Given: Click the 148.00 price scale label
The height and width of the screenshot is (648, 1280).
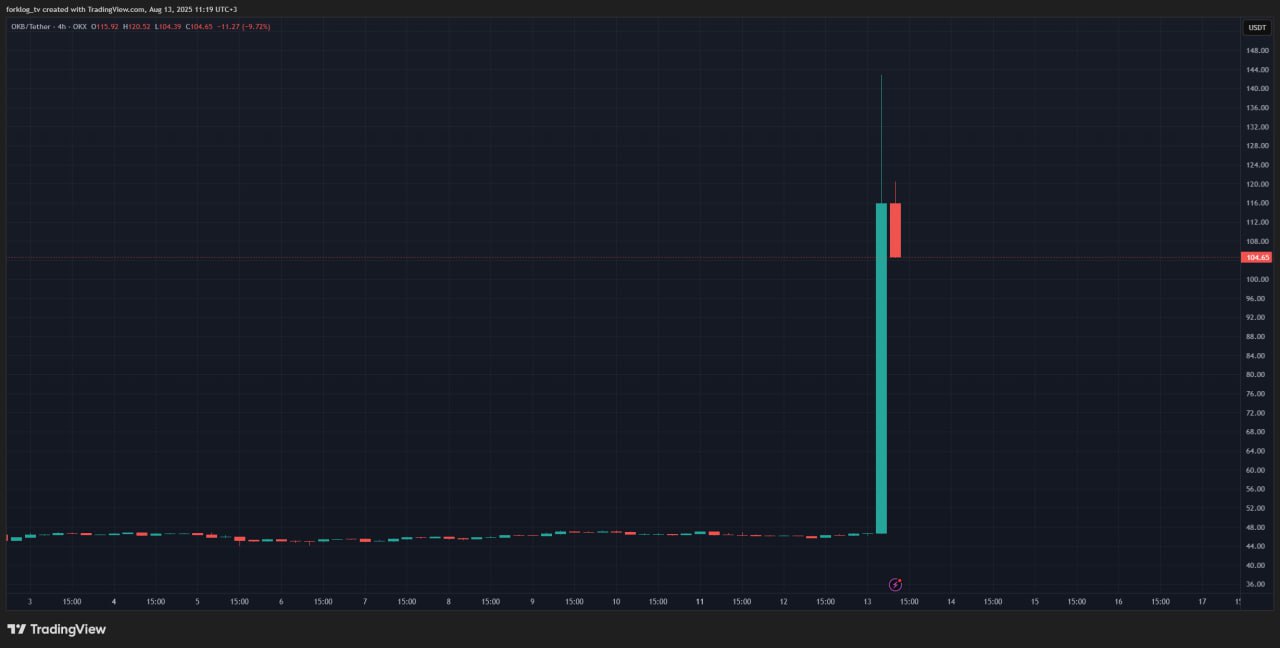Looking at the screenshot, I should click(x=1257, y=50).
